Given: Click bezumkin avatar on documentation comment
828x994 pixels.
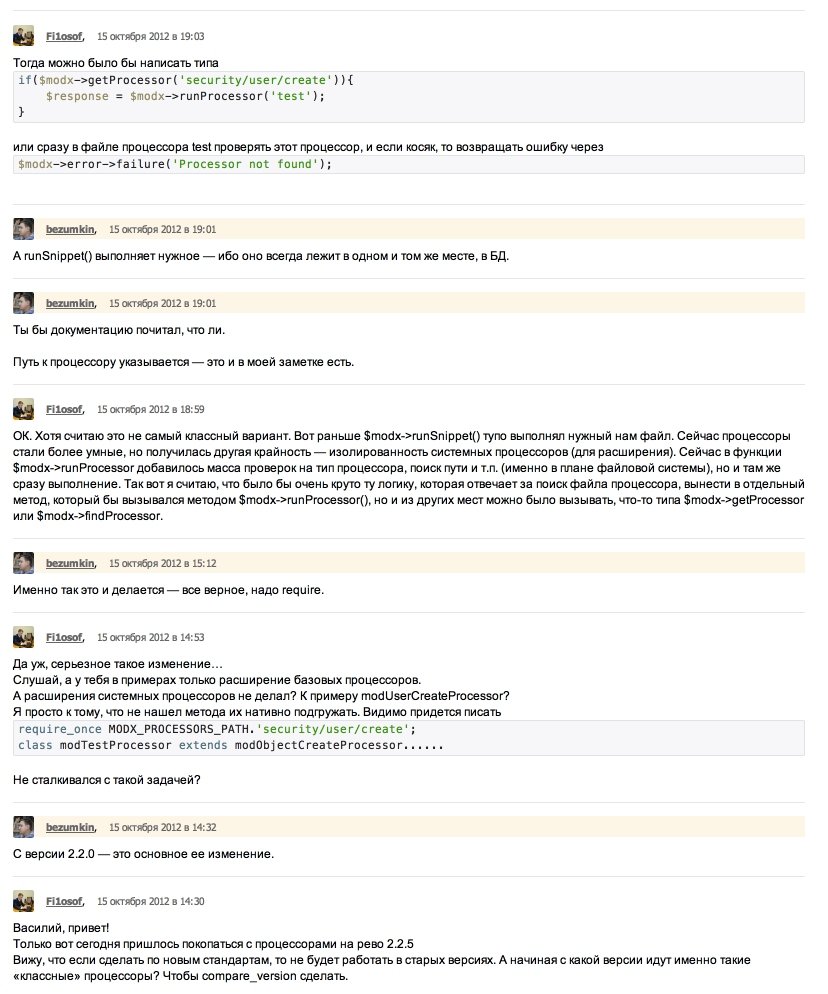Looking at the screenshot, I should (23, 303).
